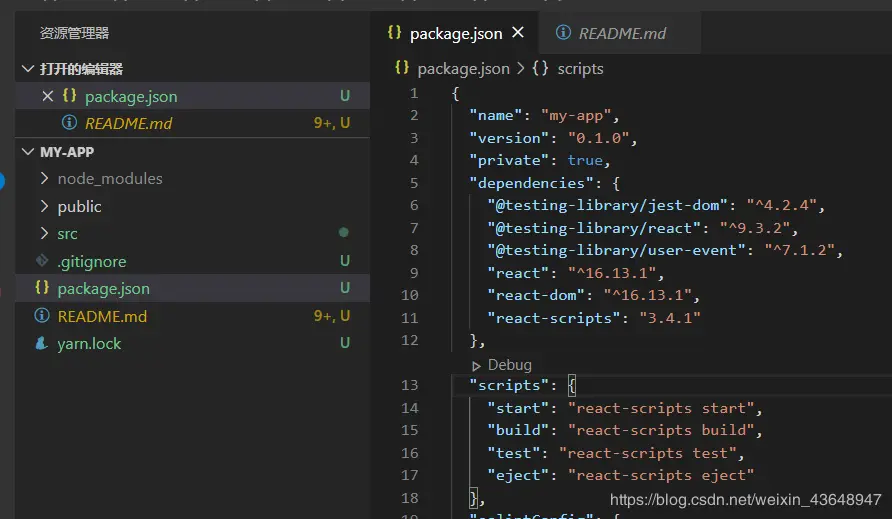The width and height of the screenshot is (892, 519).
Task: Collapse the MY-APP folder section
Action: click(x=27, y=152)
